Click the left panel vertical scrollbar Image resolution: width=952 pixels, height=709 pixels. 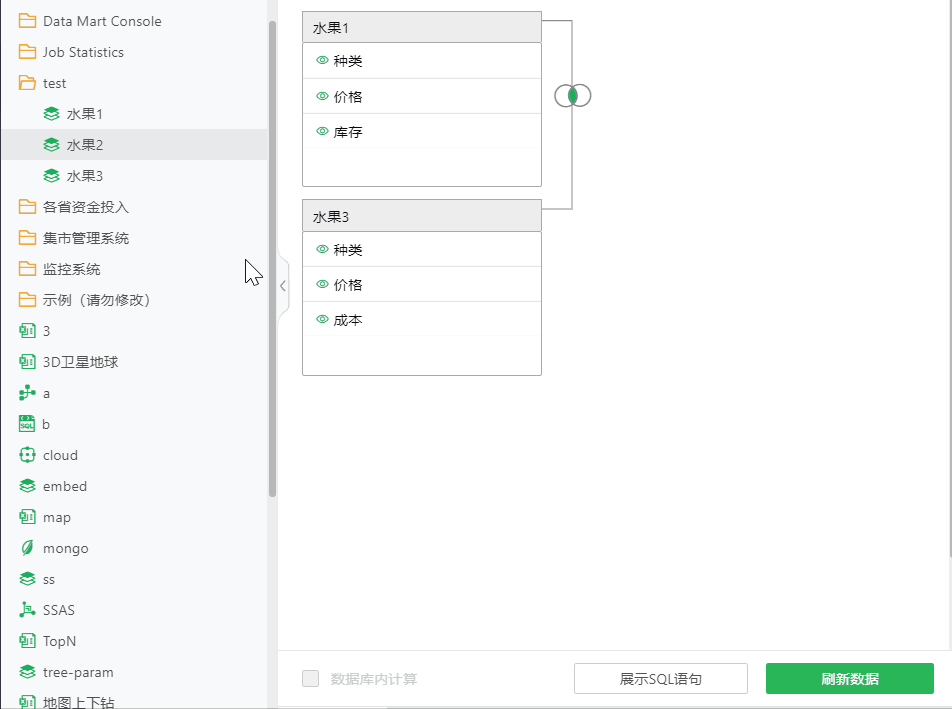(x=272, y=260)
